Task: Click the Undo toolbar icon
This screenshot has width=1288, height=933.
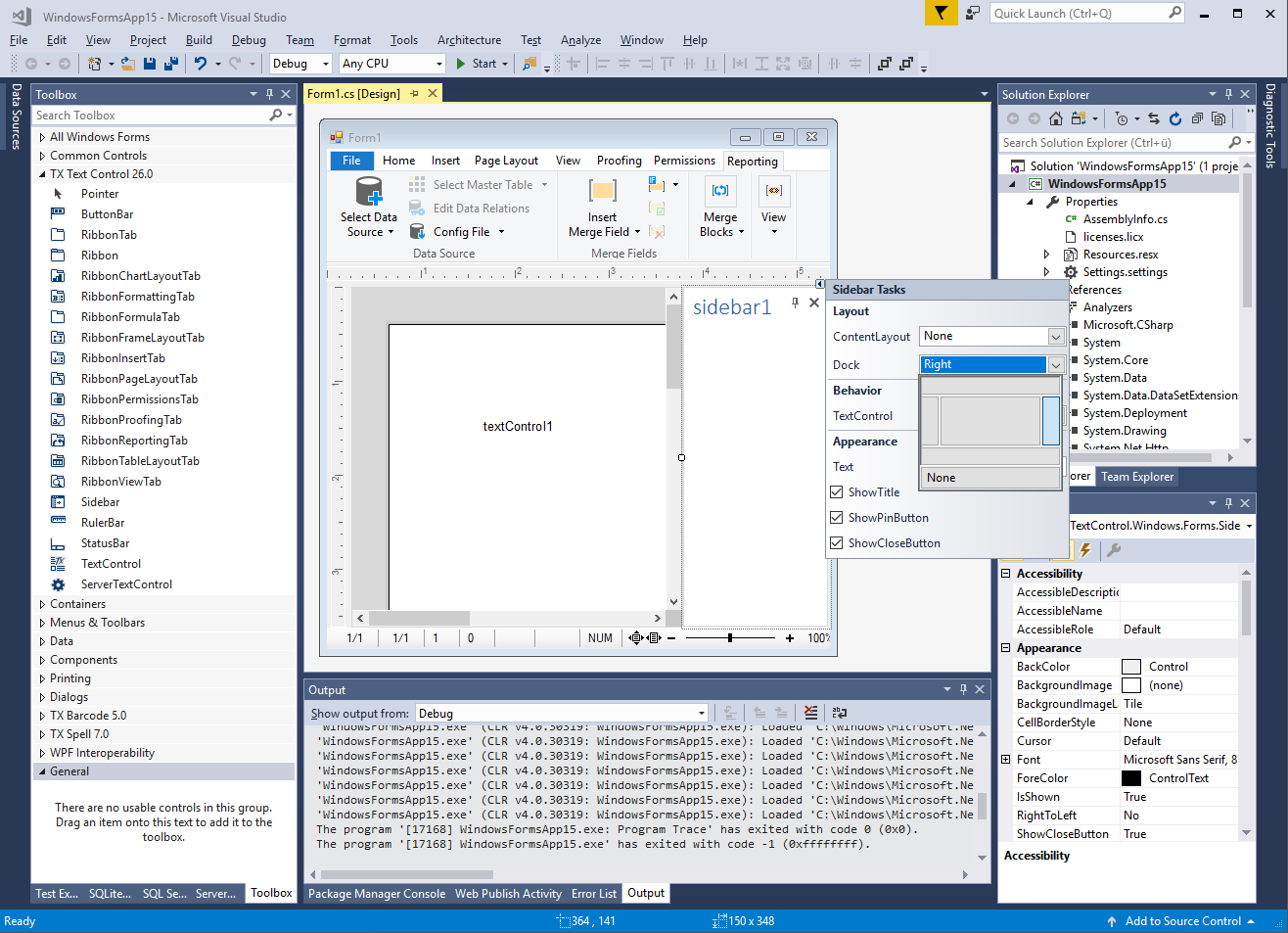Action: pyautogui.click(x=201, y=64)
